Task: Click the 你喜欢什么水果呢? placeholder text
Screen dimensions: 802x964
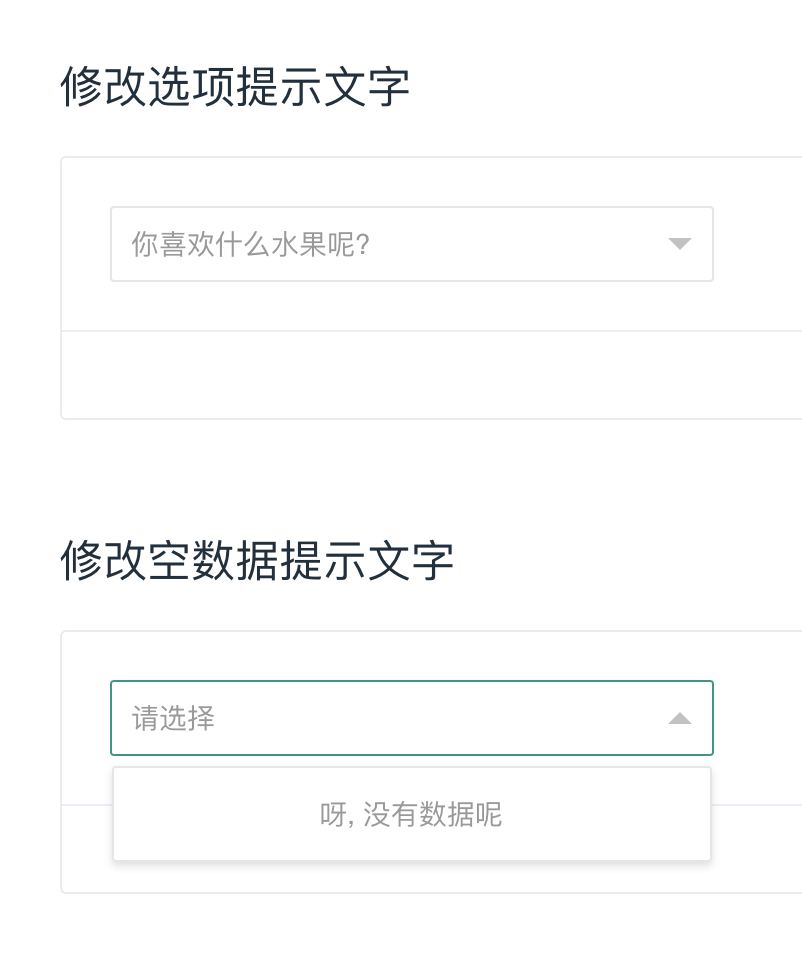Action: tap(251, 244)
